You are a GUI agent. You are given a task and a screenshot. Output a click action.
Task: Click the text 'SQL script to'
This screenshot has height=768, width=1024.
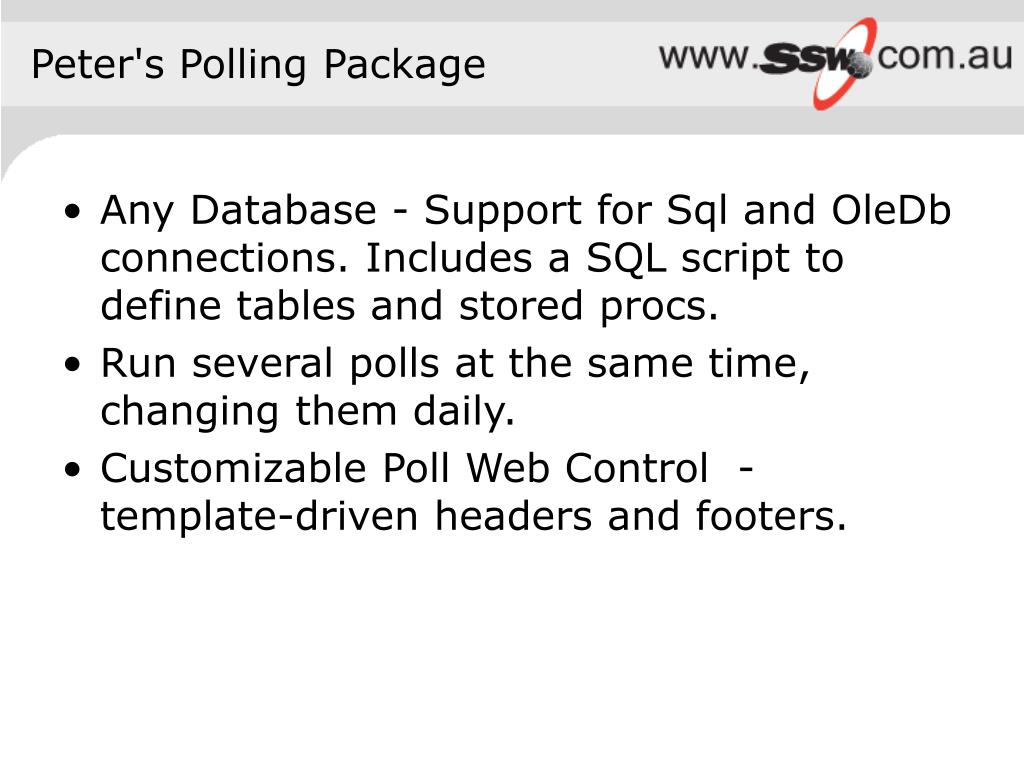tap(715, 260)
